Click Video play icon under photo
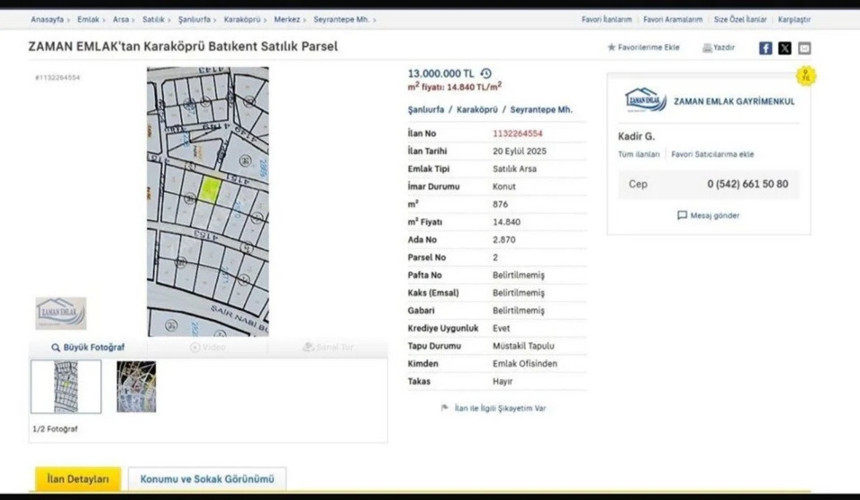The width and height of the screenshot is (860, 500). pyautogui.click(x=195, y=348)
